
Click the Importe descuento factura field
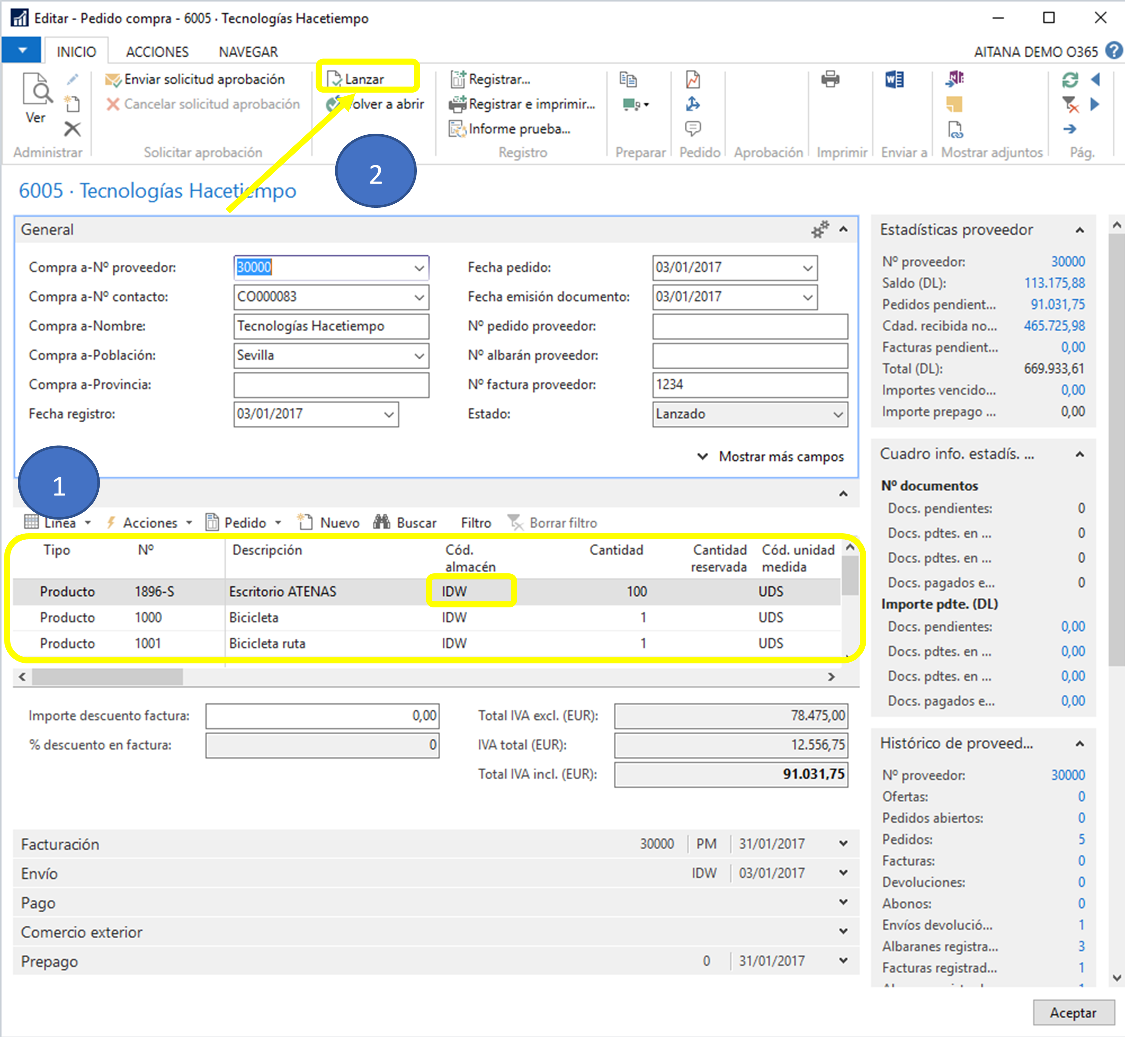pos(322,716)
